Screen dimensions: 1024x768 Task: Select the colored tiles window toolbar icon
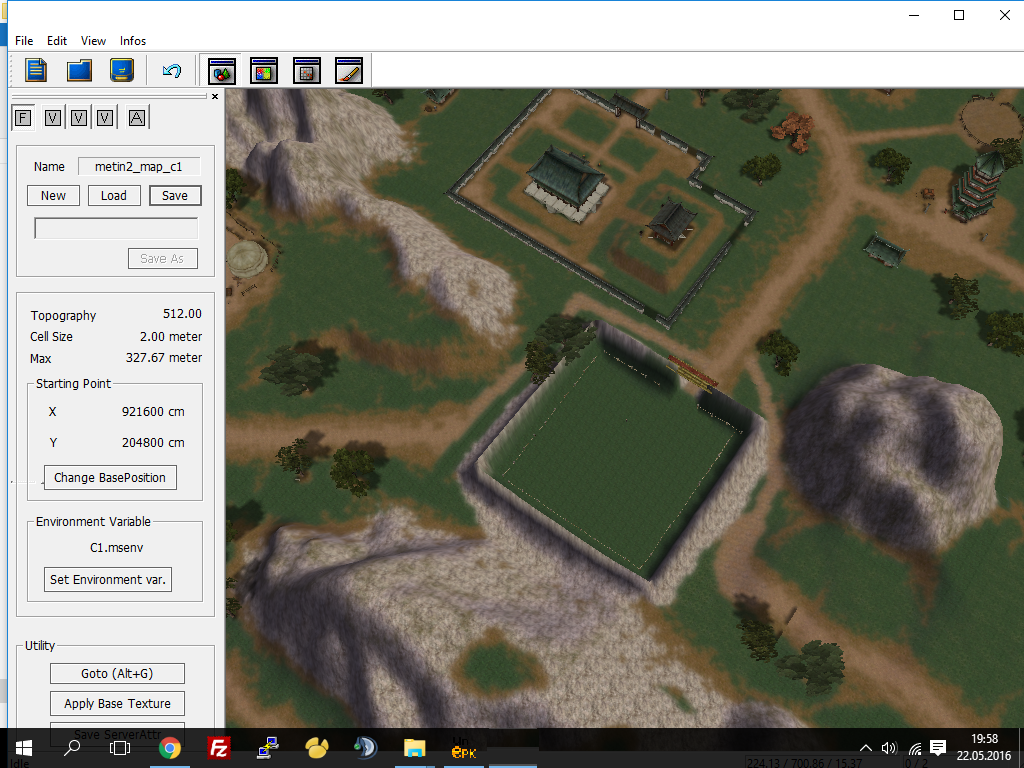click(x=264, y=71)
